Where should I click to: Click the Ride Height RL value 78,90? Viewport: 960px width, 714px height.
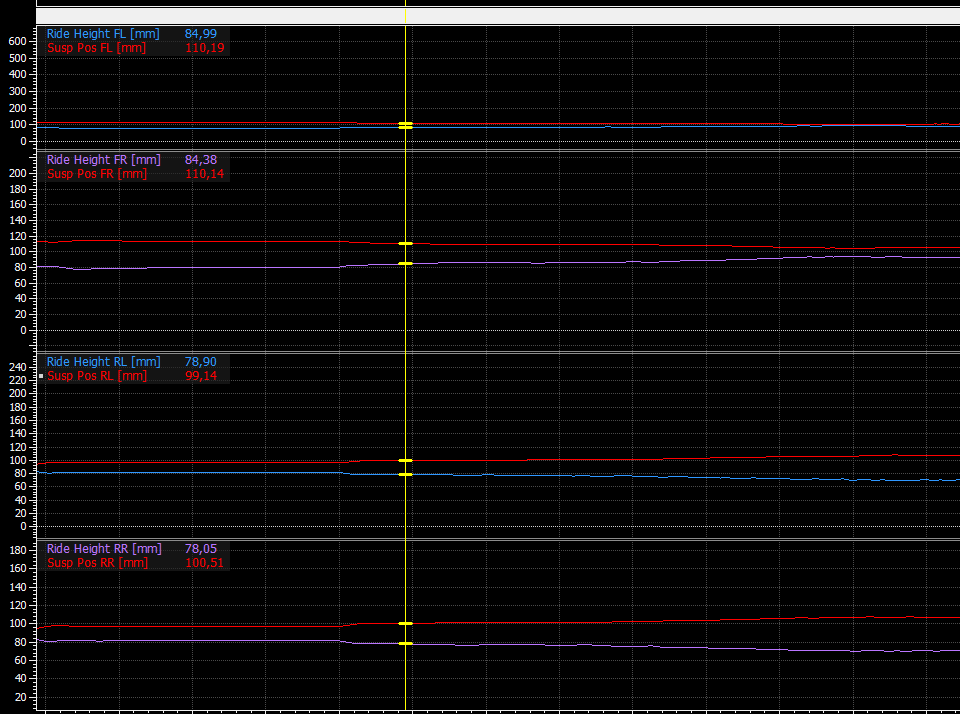[x=201, y=362]
